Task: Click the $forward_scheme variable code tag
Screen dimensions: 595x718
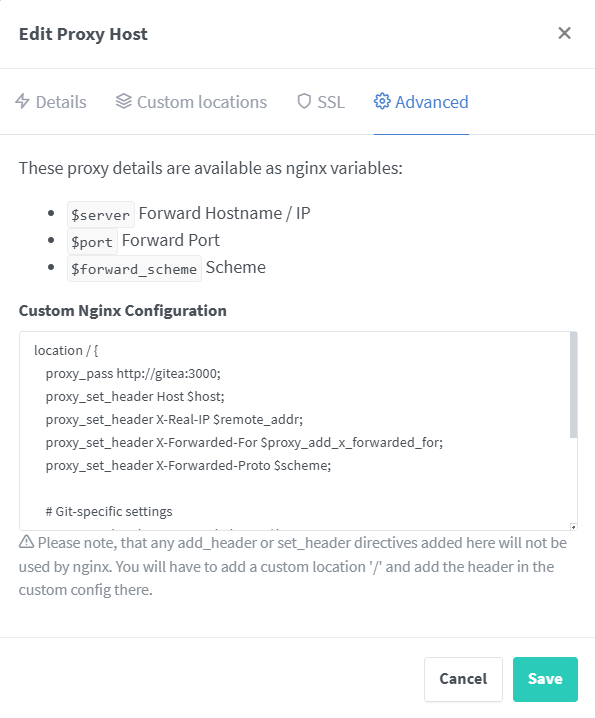Action: 134,268
